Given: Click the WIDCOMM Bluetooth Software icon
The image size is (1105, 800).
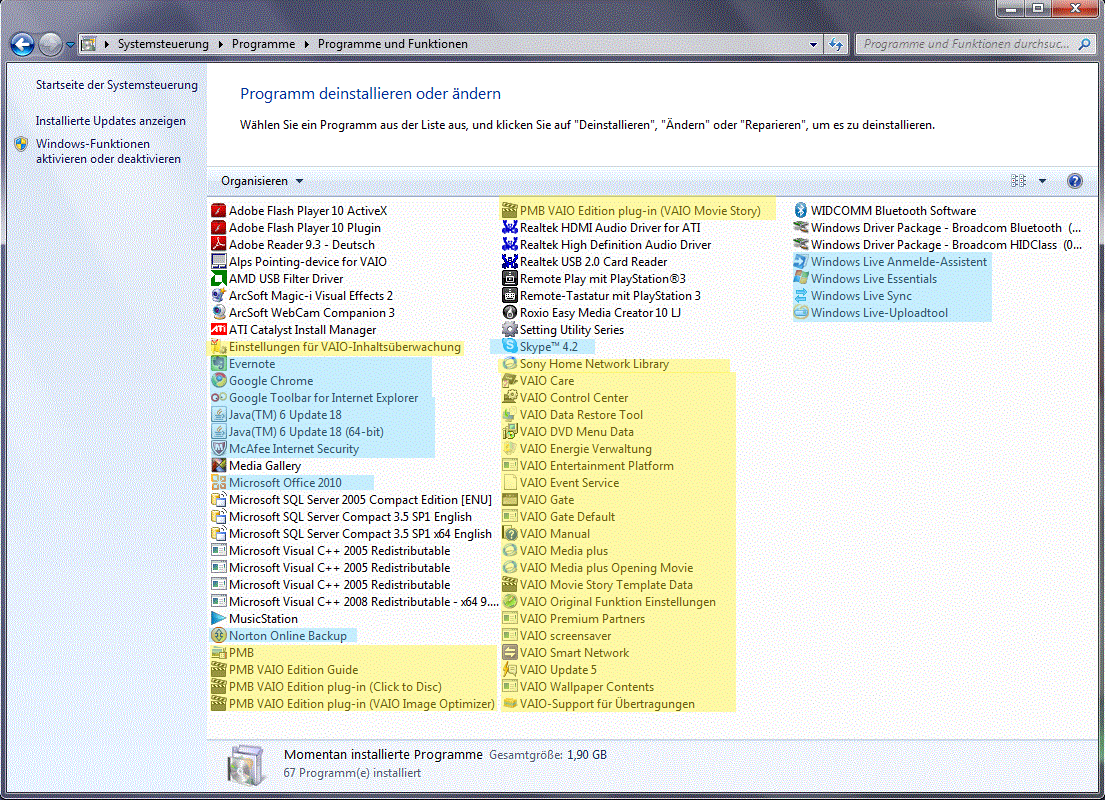Looking at the screenshot, I should coord(801,211).
